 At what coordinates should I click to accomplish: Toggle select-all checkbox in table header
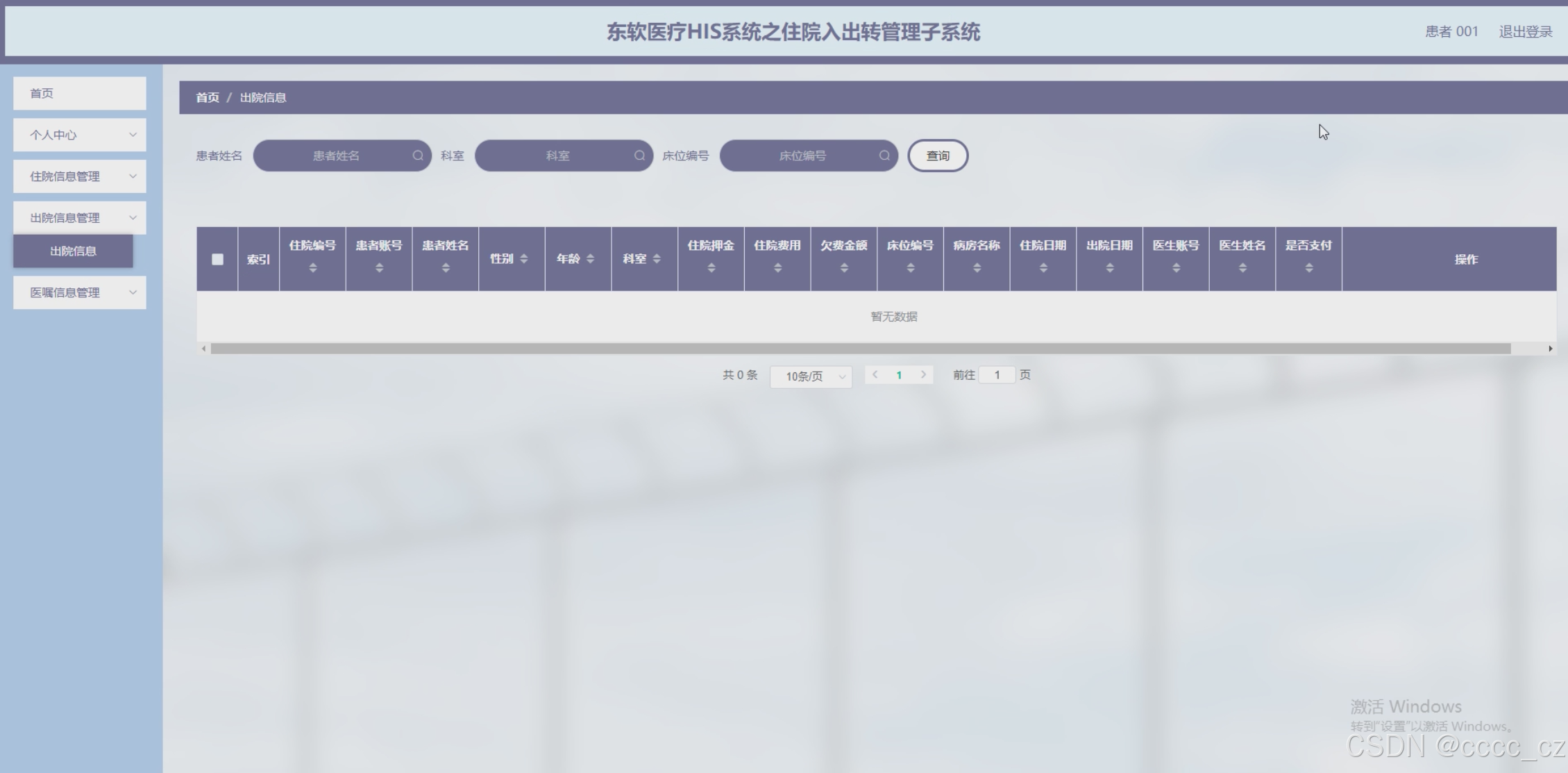click(217, 259)
